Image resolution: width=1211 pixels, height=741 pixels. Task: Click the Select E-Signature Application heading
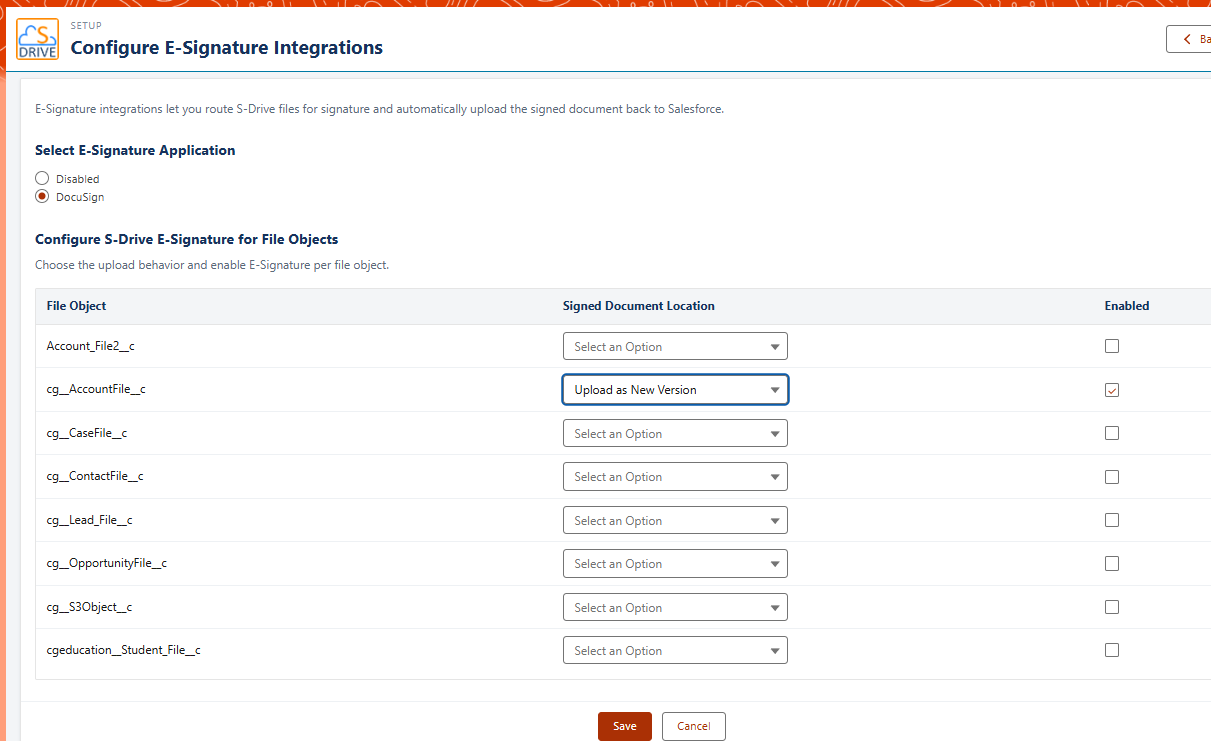click(x=135, y=150)
